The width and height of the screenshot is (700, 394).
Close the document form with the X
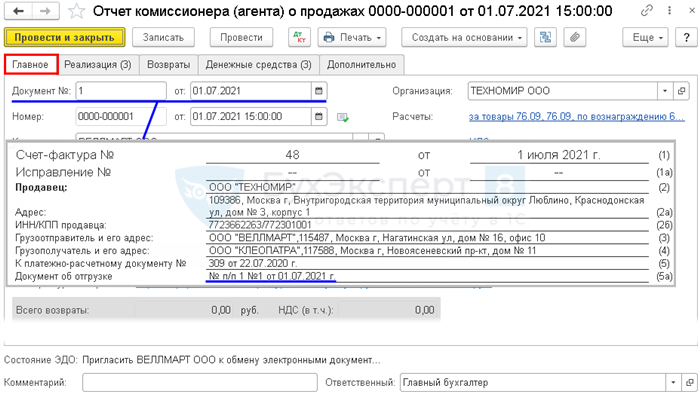[x=692, y=10]
